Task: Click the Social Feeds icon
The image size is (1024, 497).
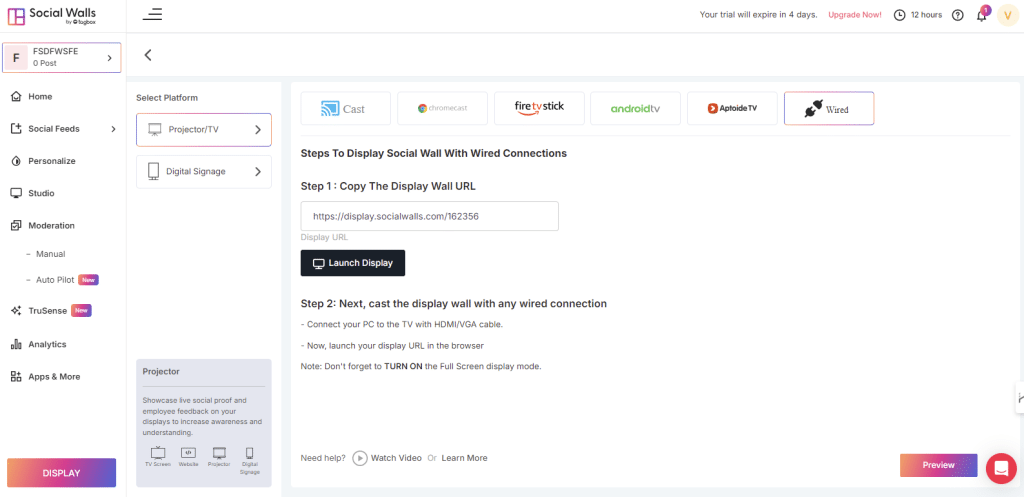Action: tap(16, 129)
